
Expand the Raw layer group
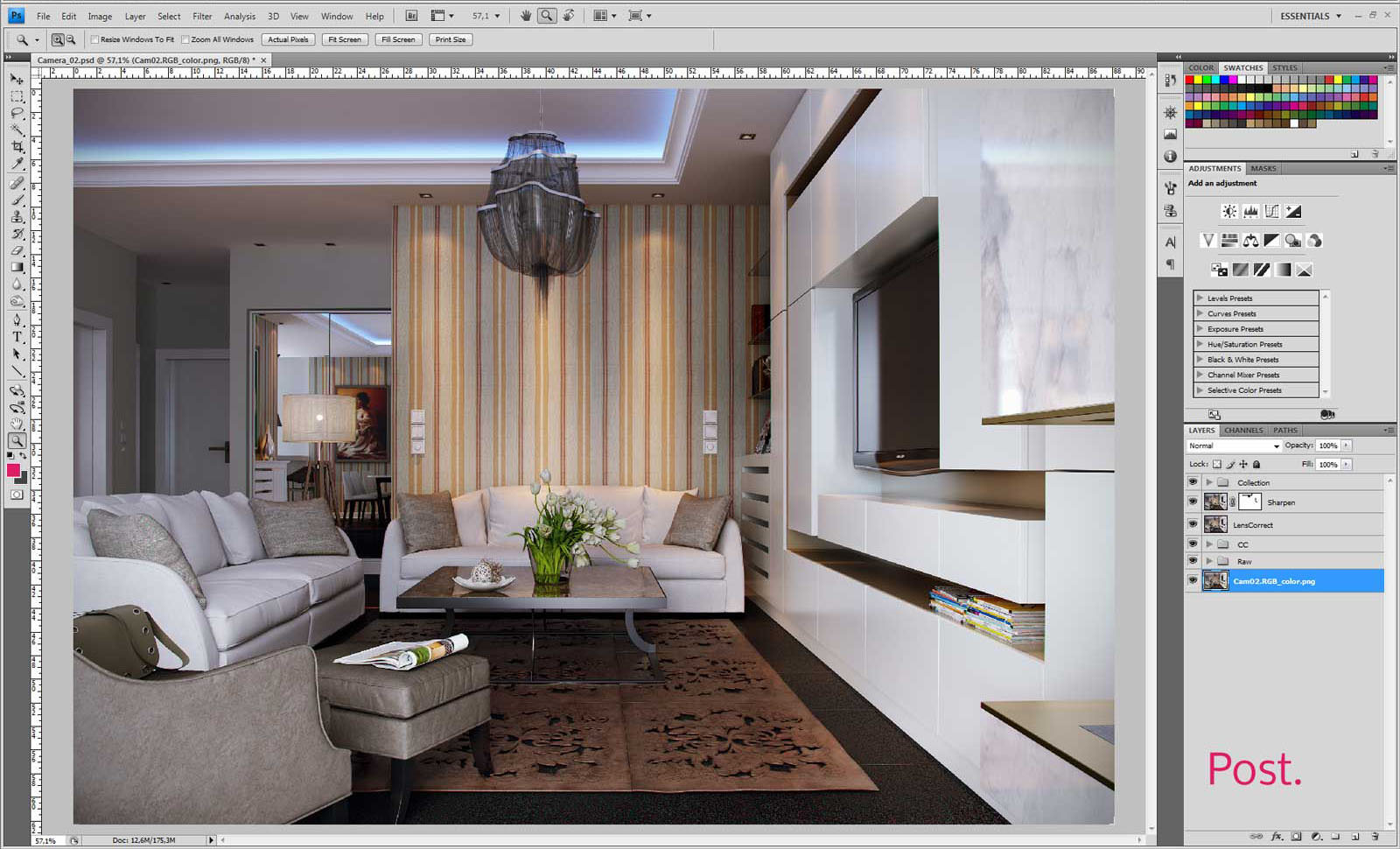click(1209, 561)
